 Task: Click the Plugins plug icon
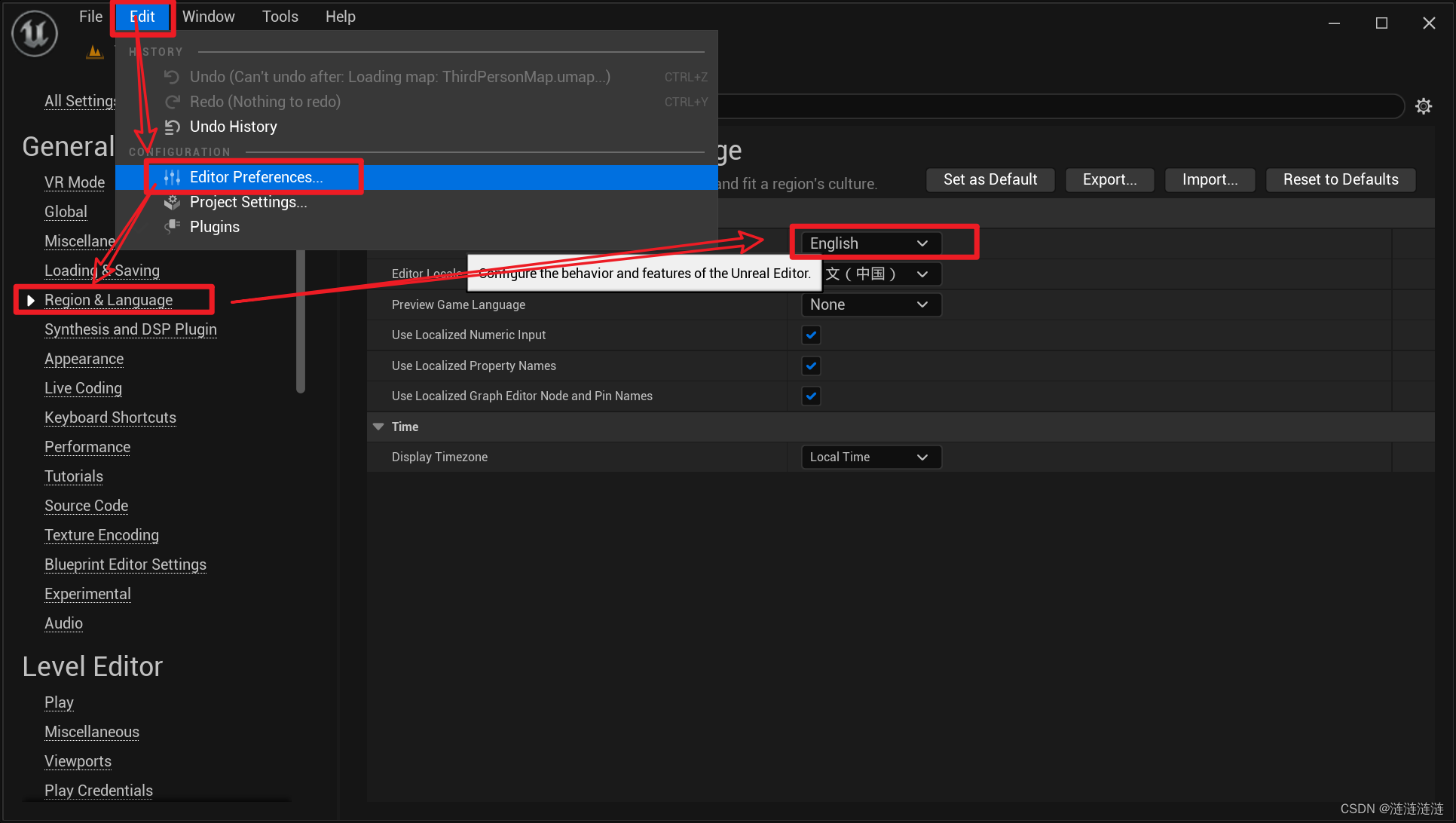[173, 226]
